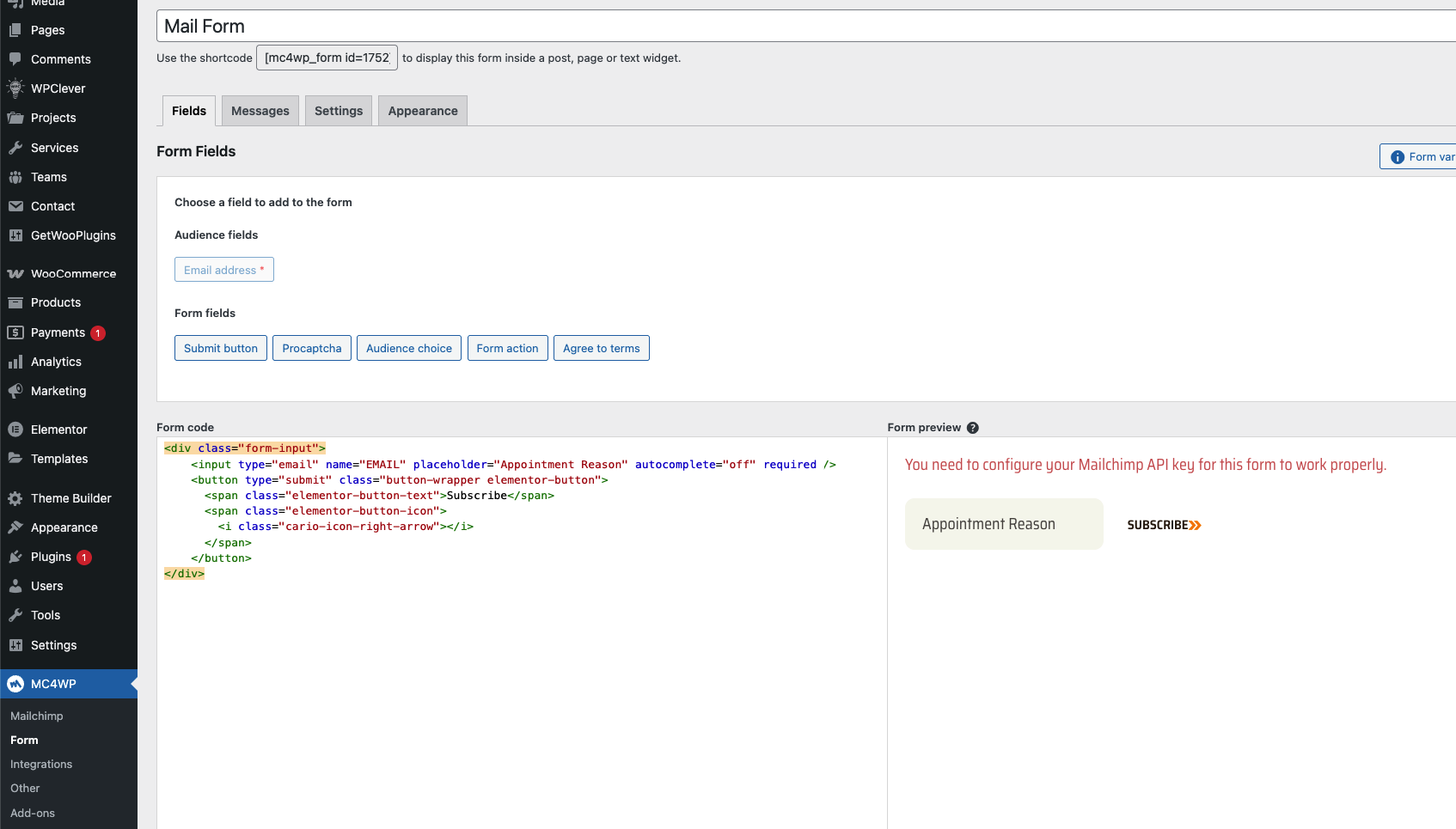
Task: Click the Payments icon in sidebar
Action: pos(15,332)
